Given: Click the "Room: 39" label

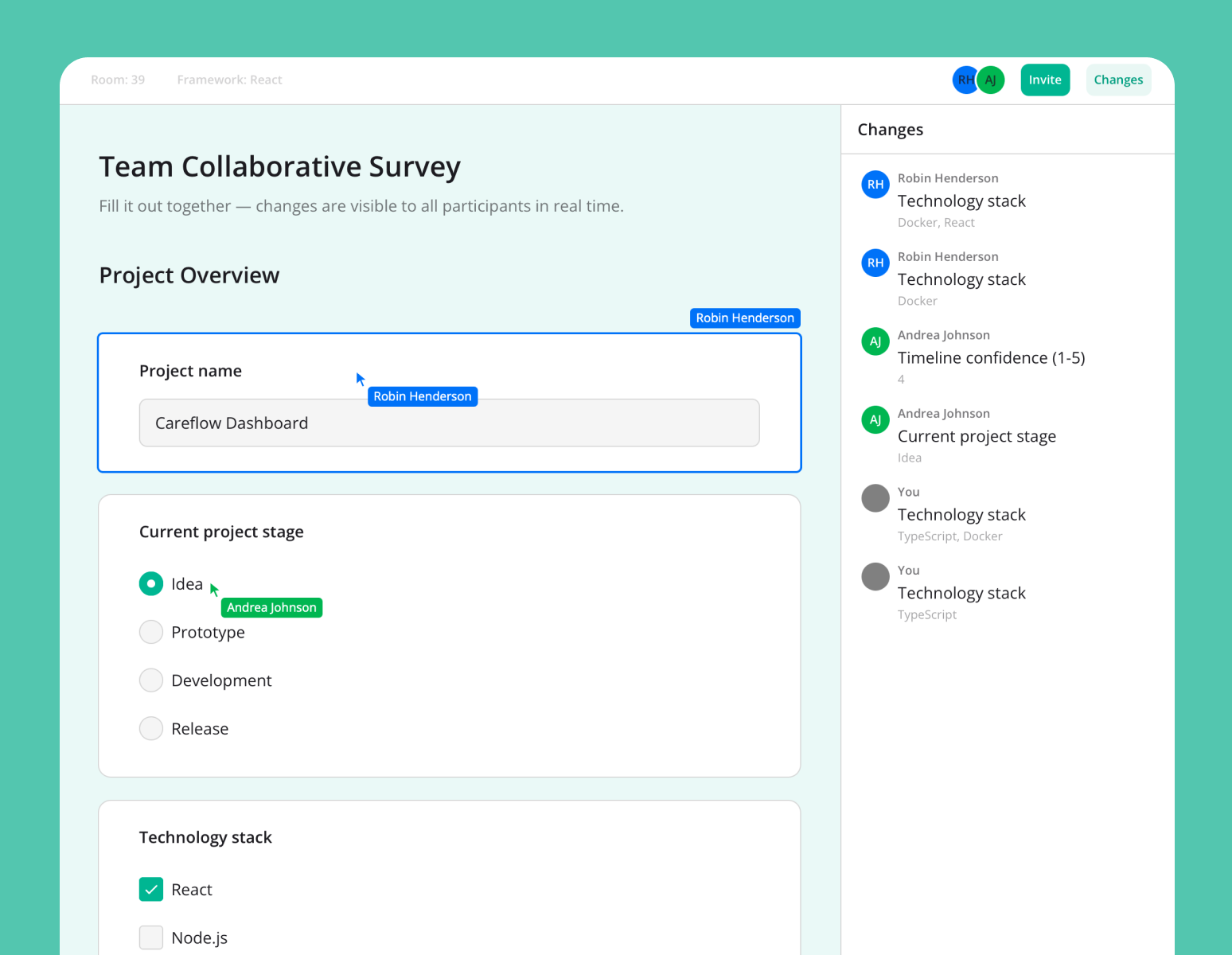Looking at the screenshot, I should (x=118, y=80).
